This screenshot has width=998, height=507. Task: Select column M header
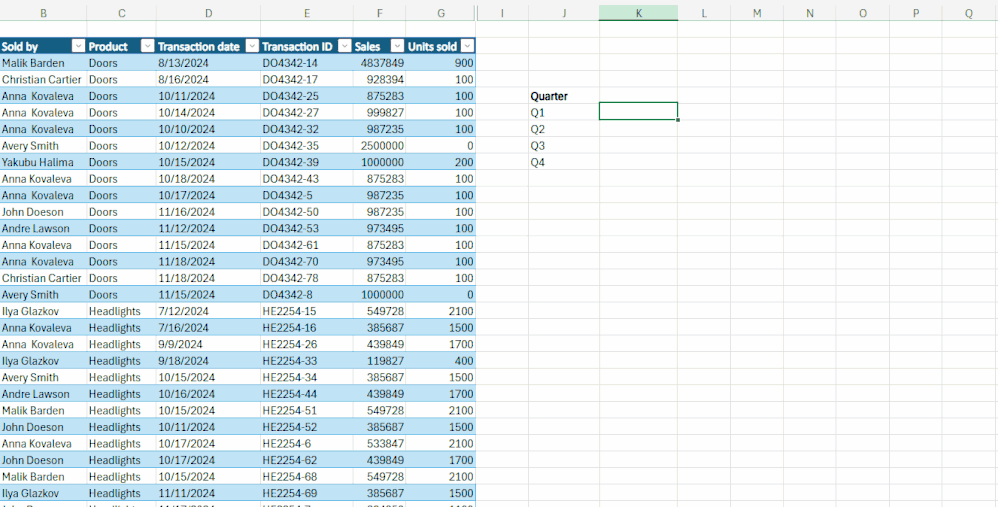(757, 13)
